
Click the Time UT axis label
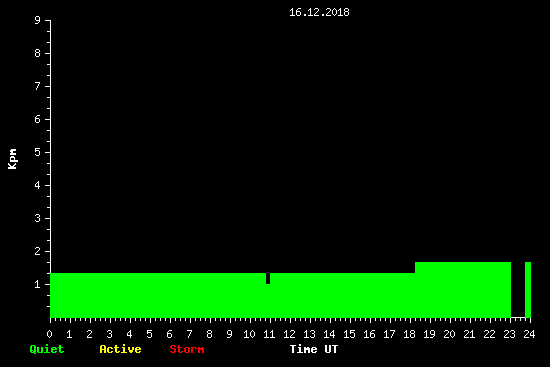[314, 349]
